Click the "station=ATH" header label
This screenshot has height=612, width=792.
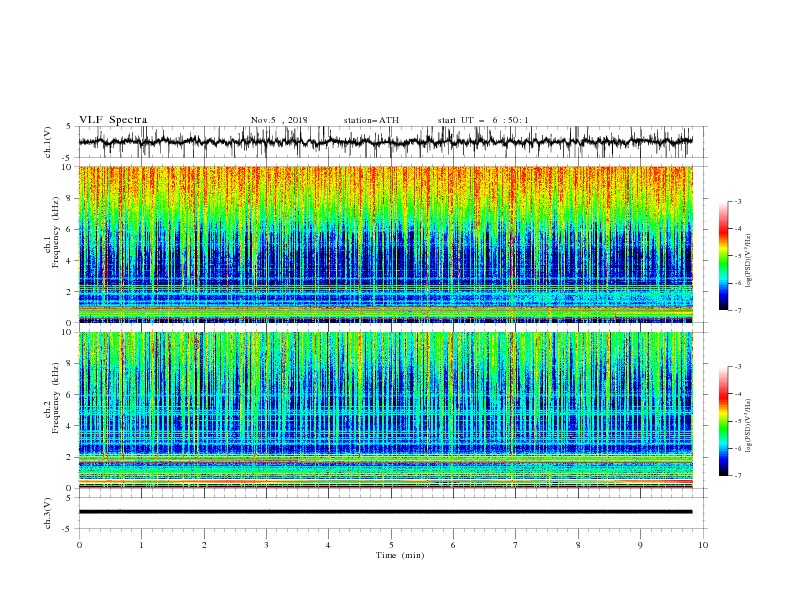click(371, 120)
